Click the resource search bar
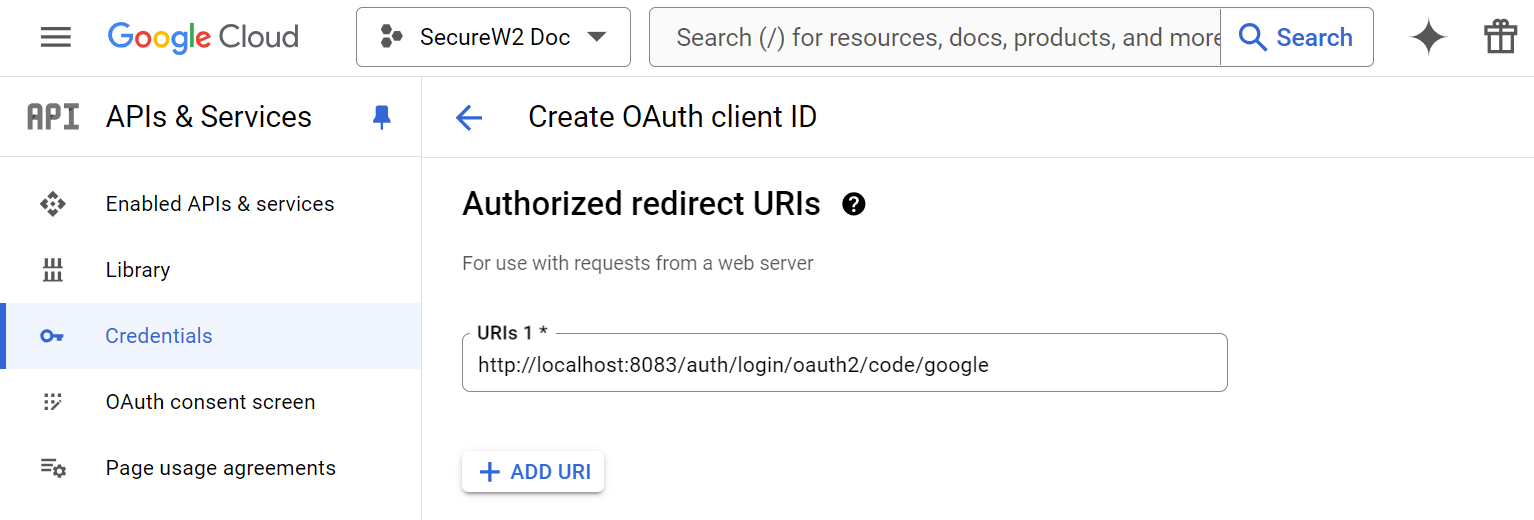The height and width of the screenshot is (520, 1534). tap(935, 37)
